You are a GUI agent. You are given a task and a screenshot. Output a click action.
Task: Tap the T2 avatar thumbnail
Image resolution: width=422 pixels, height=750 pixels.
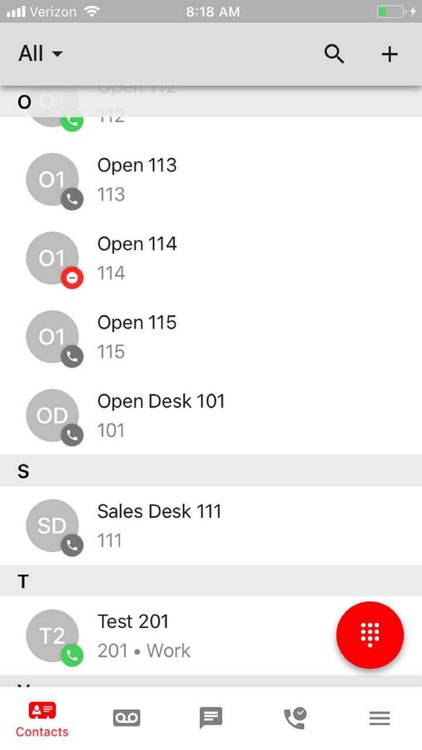52,636
